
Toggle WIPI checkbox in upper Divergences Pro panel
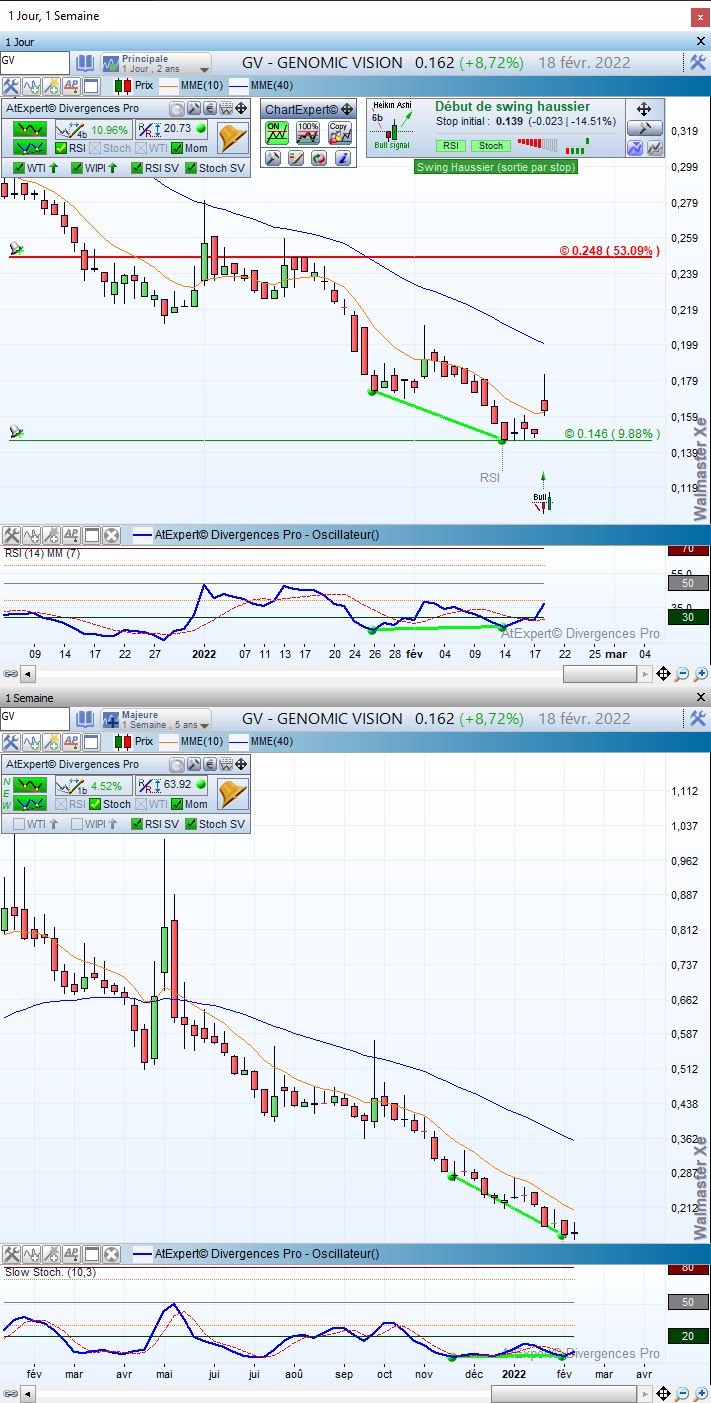(78, 168)
